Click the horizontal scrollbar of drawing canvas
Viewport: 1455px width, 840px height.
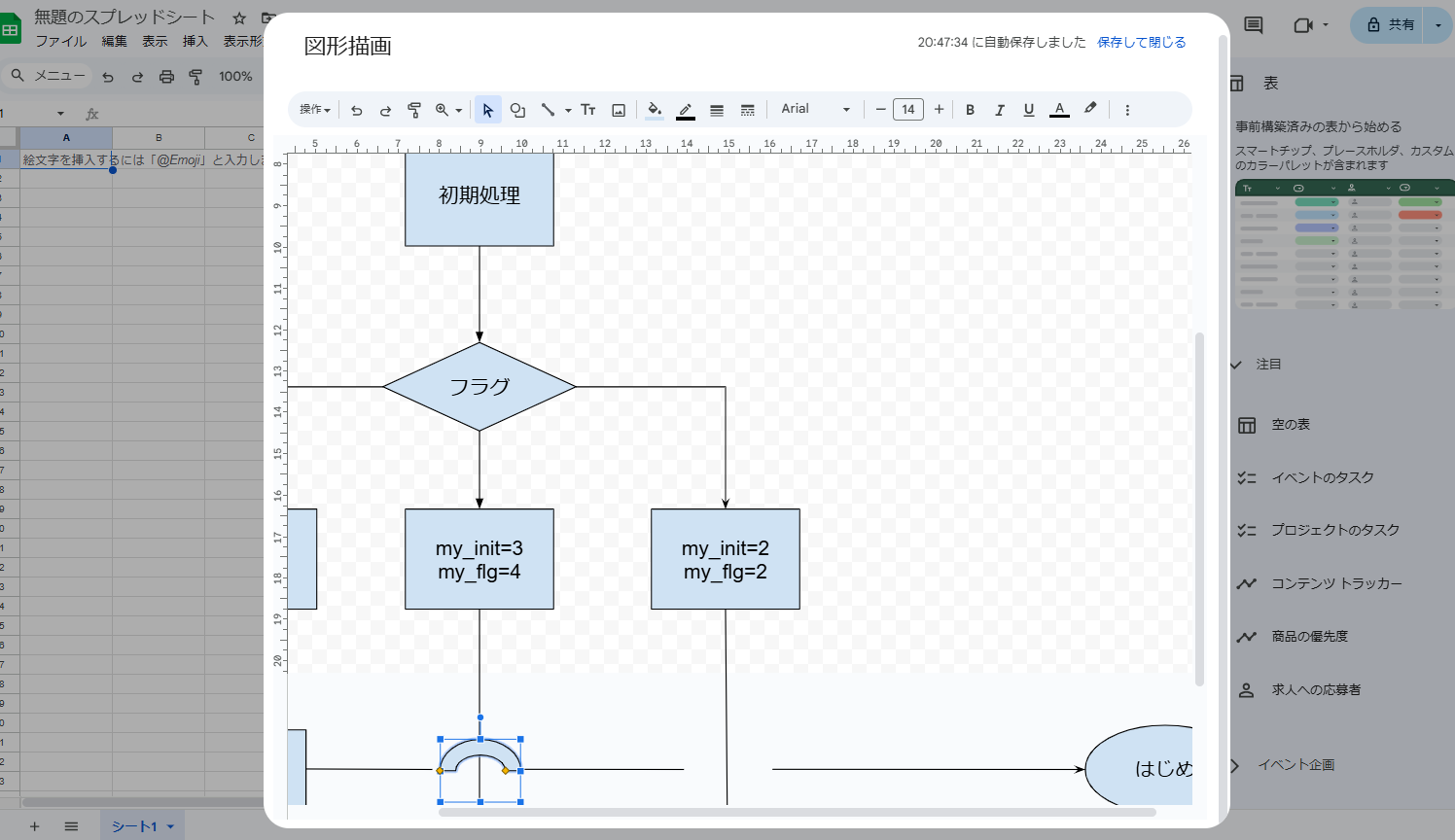pyautogui.click(x=798, y=812)
